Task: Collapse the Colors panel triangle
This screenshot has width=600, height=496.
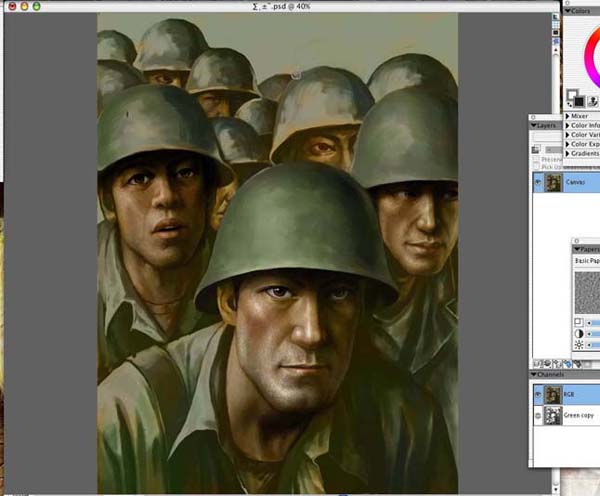Action: 568,11
